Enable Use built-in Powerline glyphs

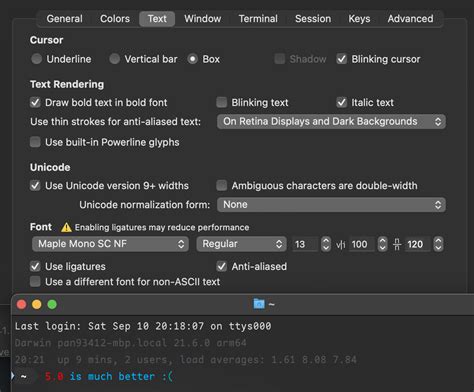[x=35, y=142]
